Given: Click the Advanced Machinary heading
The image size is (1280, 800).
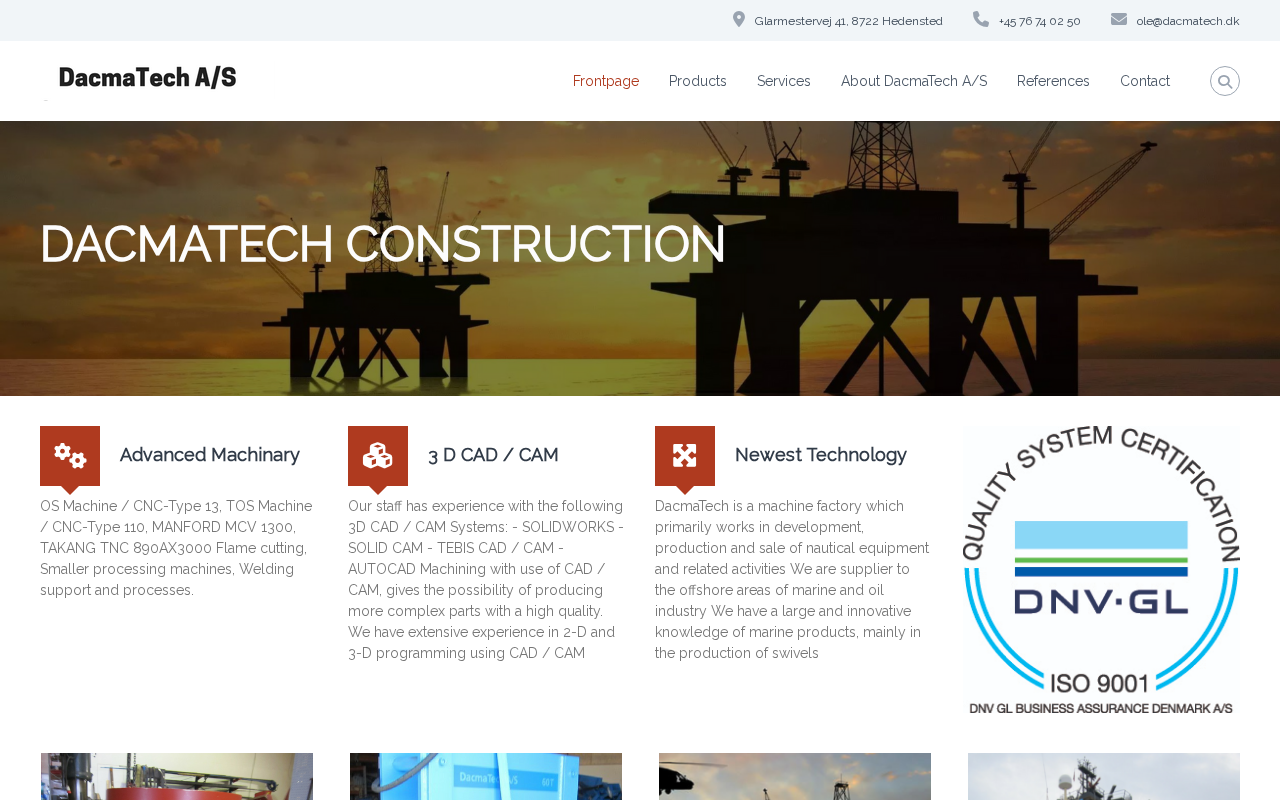Looking at the screenshot, I should [210, 455].
